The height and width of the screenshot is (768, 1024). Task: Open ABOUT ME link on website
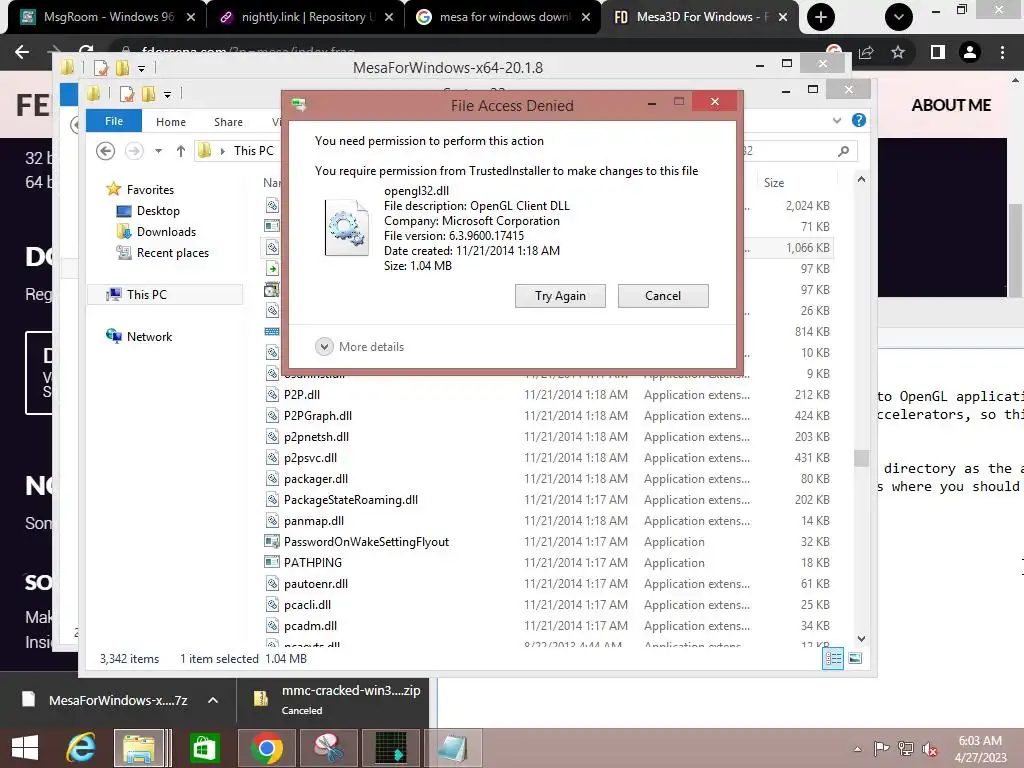951,105
